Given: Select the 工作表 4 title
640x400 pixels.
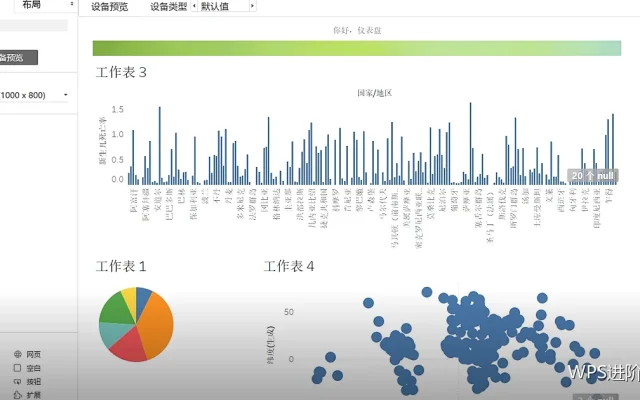Looking at the screenshot, I should pos(289,267).
